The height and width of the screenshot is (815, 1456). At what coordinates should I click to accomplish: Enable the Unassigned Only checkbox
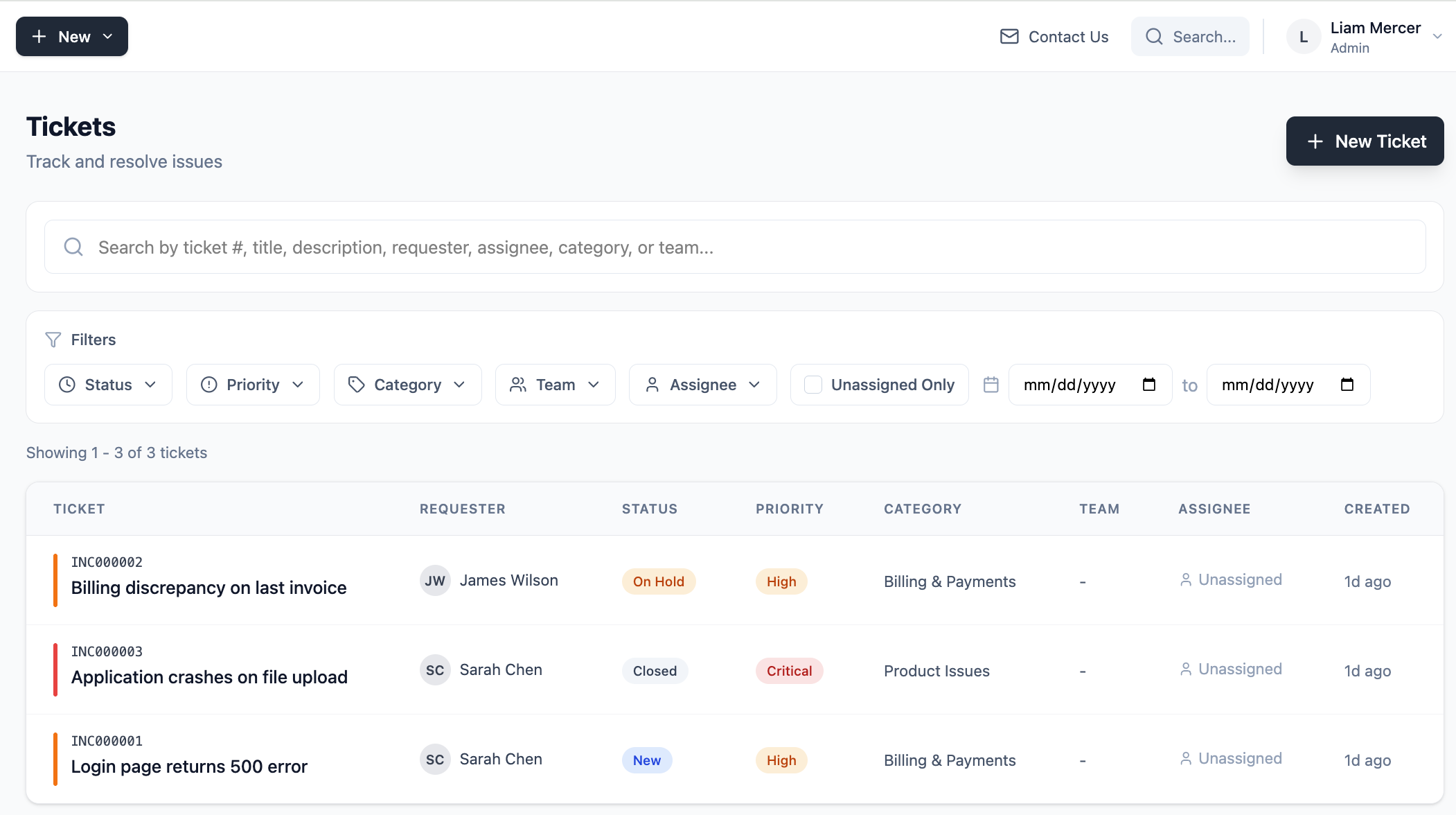pyautogui.click(x=812, y=384)
